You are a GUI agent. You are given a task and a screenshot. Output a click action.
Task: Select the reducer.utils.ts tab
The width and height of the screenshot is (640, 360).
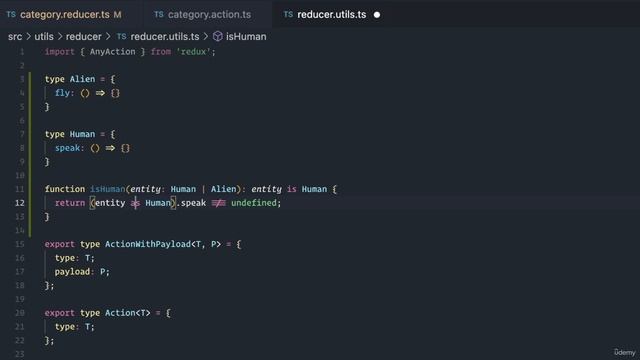pyautogui.click(x=331, y=15)
